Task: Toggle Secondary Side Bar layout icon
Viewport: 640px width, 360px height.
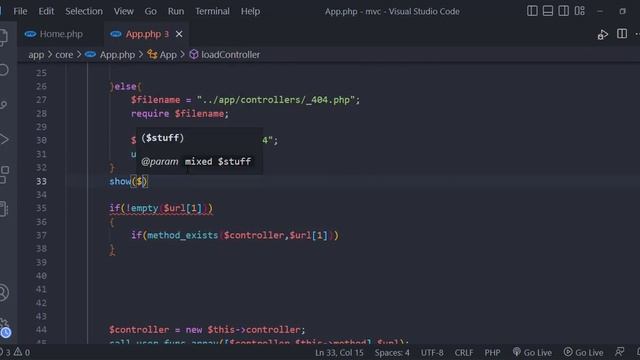Action: click(x=563, y=11)
